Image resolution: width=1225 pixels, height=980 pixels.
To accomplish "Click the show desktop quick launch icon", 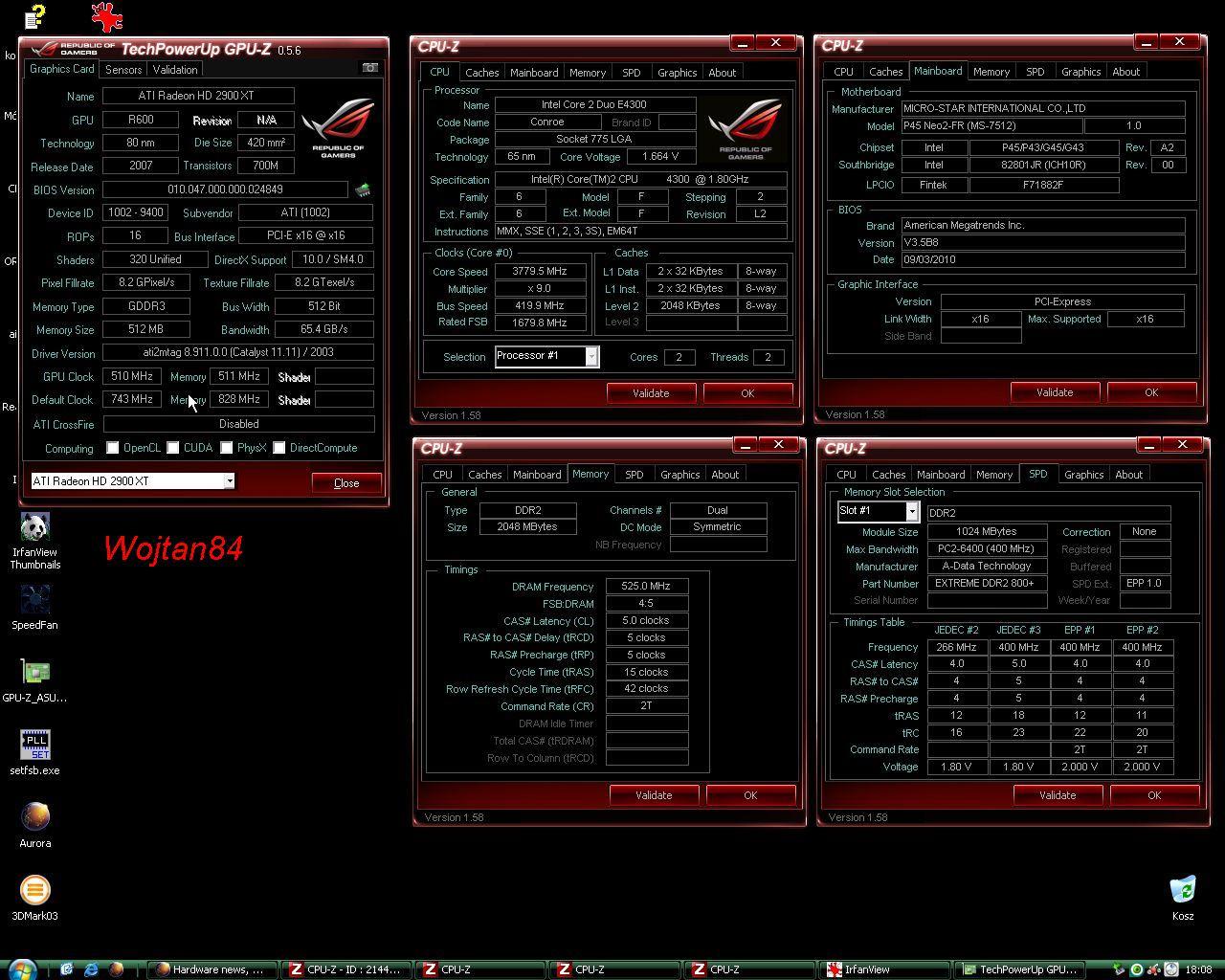I will 66,969.
